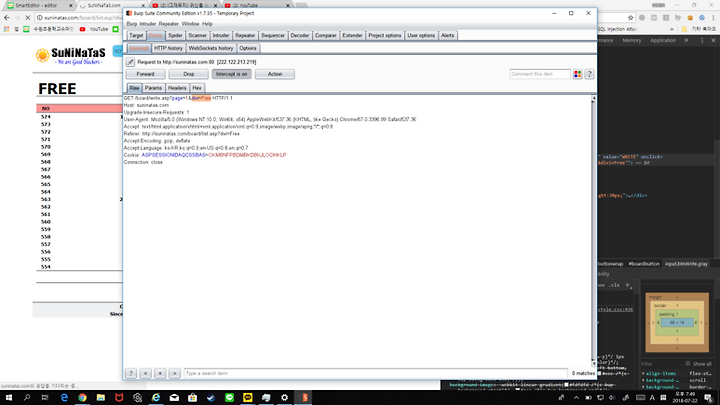Open Windows taskbar search
Viewport: 720px width, 405px height.
[27, 398]
